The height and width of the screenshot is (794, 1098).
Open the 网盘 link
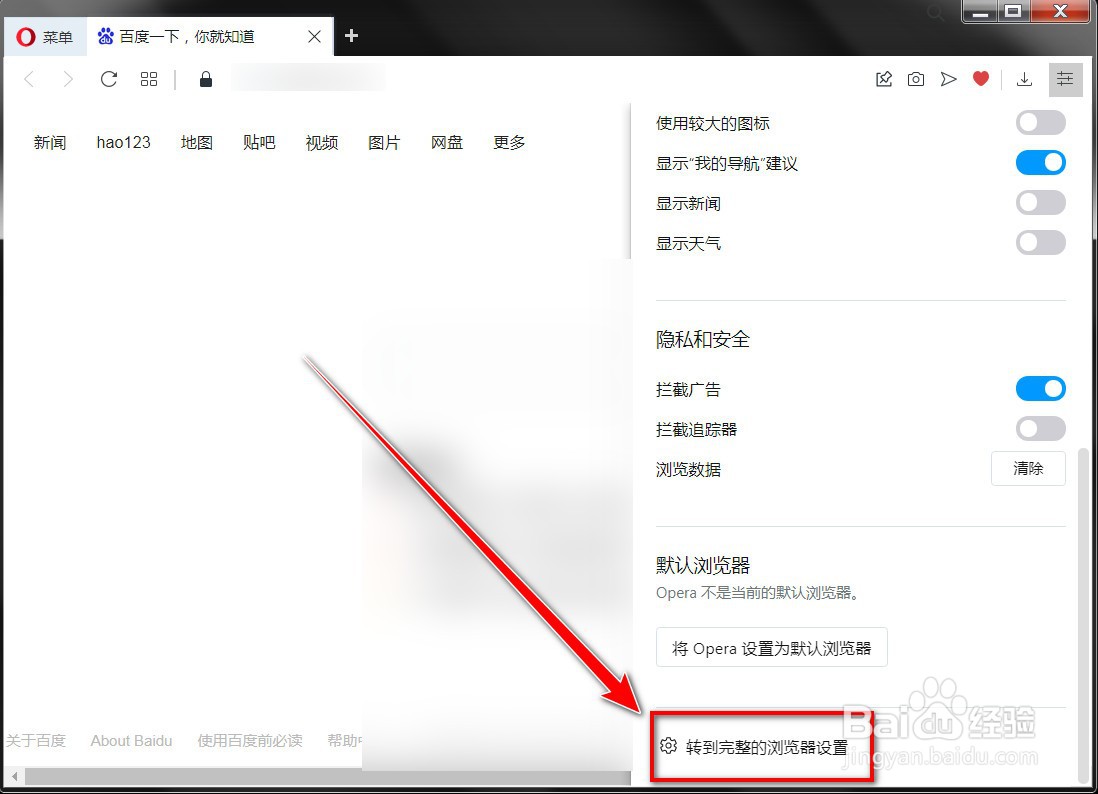coord(447,143)
